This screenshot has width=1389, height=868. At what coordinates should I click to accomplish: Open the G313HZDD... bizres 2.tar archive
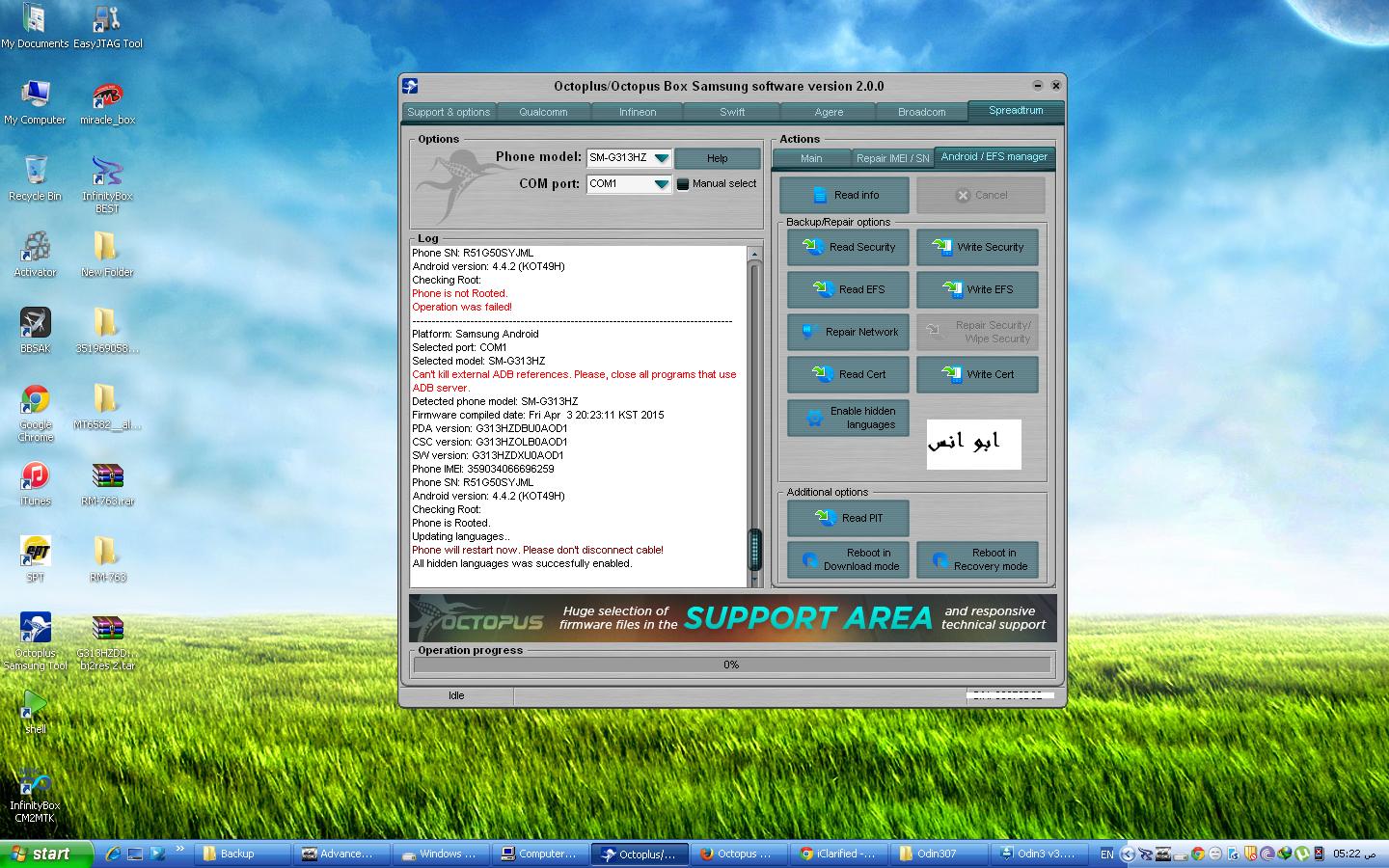(107, 641)
